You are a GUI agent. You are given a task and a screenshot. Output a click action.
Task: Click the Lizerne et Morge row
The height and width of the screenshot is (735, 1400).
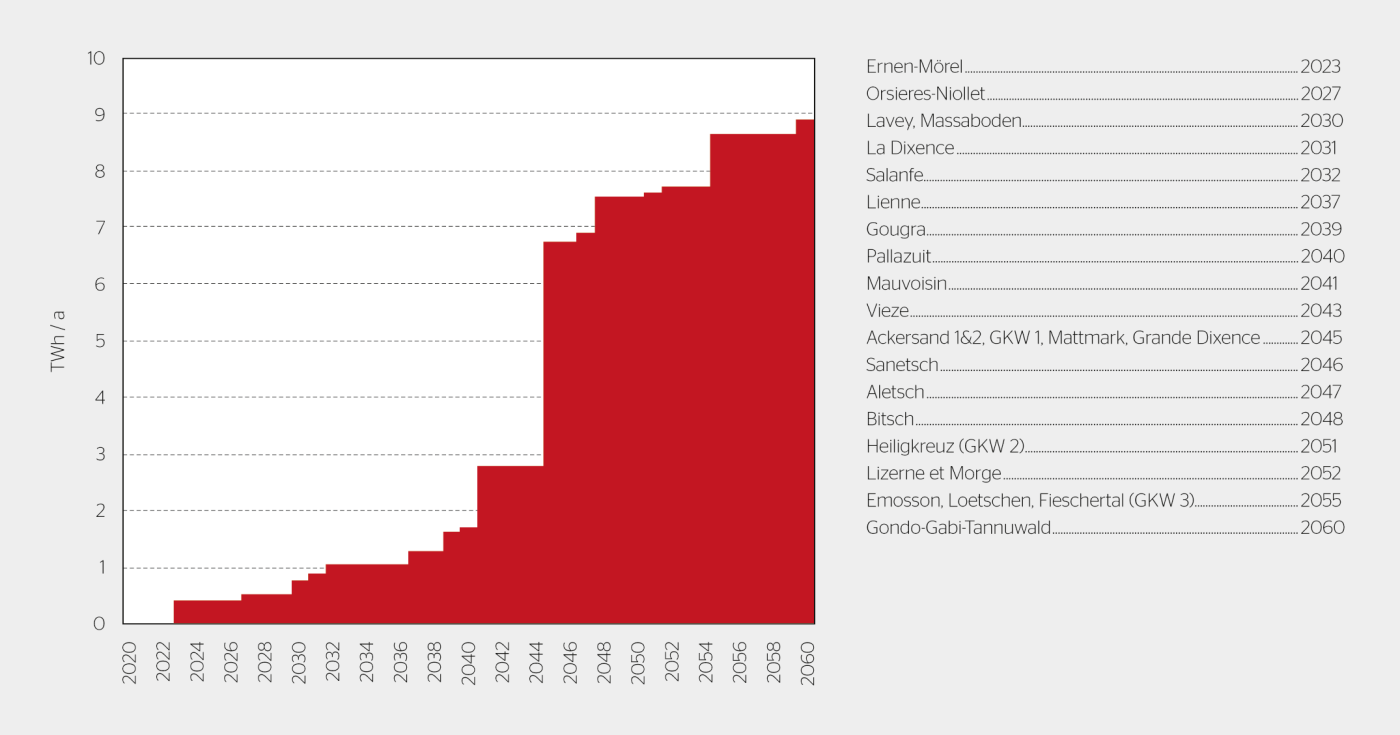(x=1103, y=473)
